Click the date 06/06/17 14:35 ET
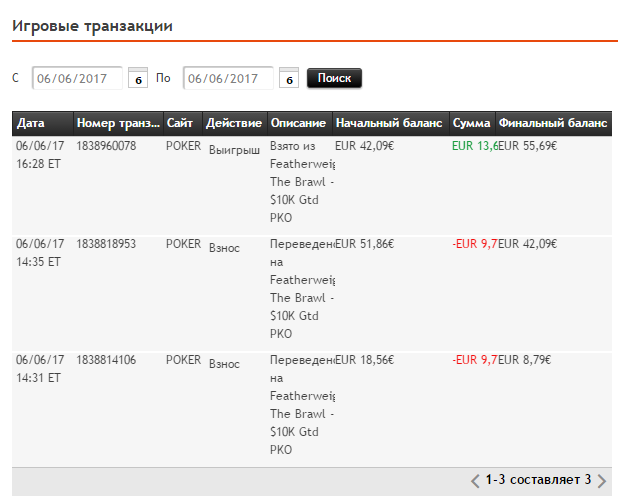 click(x=40, y=253)
